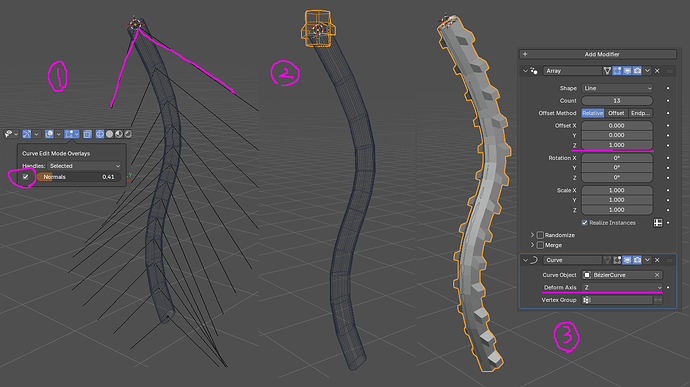Screen dimensions: 690x387
Task: Toggle X-ray view icon in viewport header
Action: (87, 134)
